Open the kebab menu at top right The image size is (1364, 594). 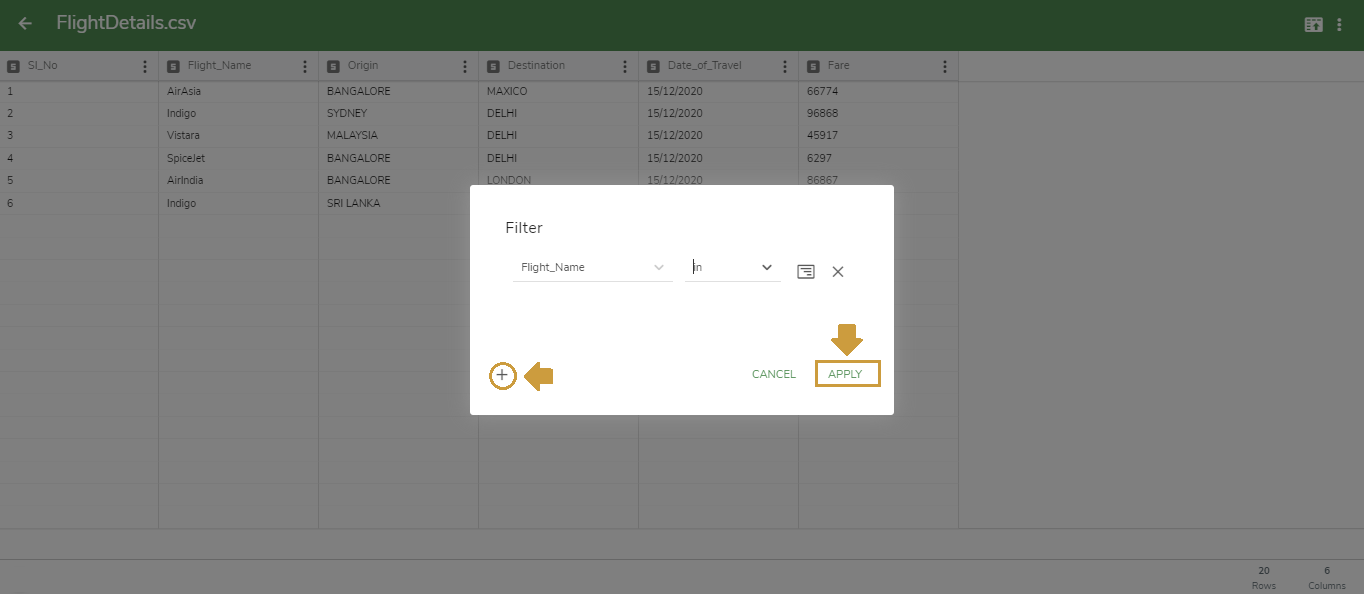[x=1340, y=23]
